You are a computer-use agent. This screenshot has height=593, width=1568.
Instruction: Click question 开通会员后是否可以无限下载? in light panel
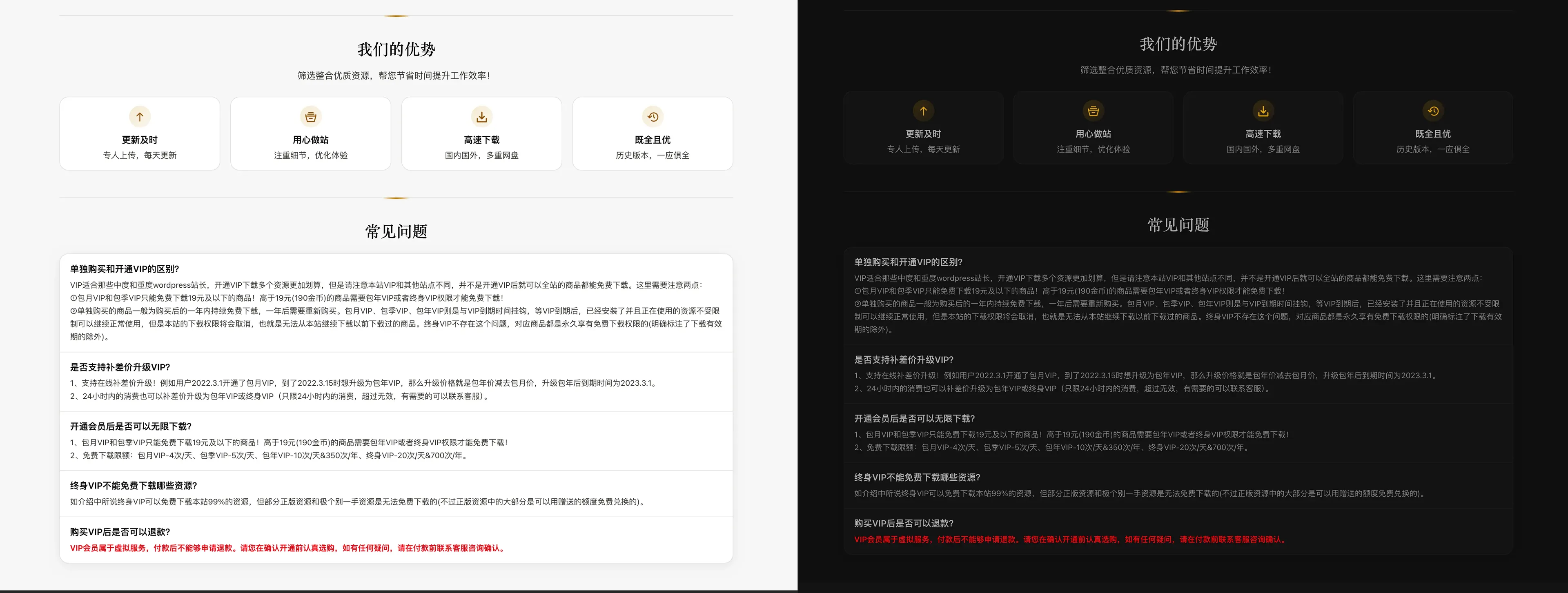131,426
